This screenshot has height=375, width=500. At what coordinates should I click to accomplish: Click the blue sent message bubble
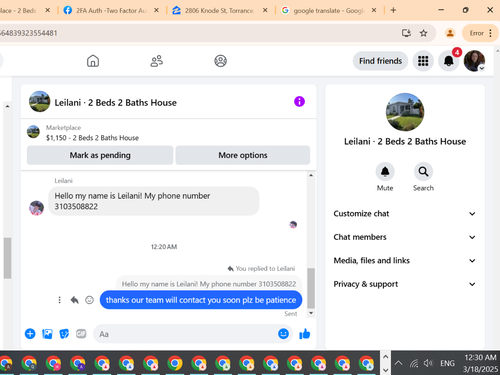click(x=201, y=300)
